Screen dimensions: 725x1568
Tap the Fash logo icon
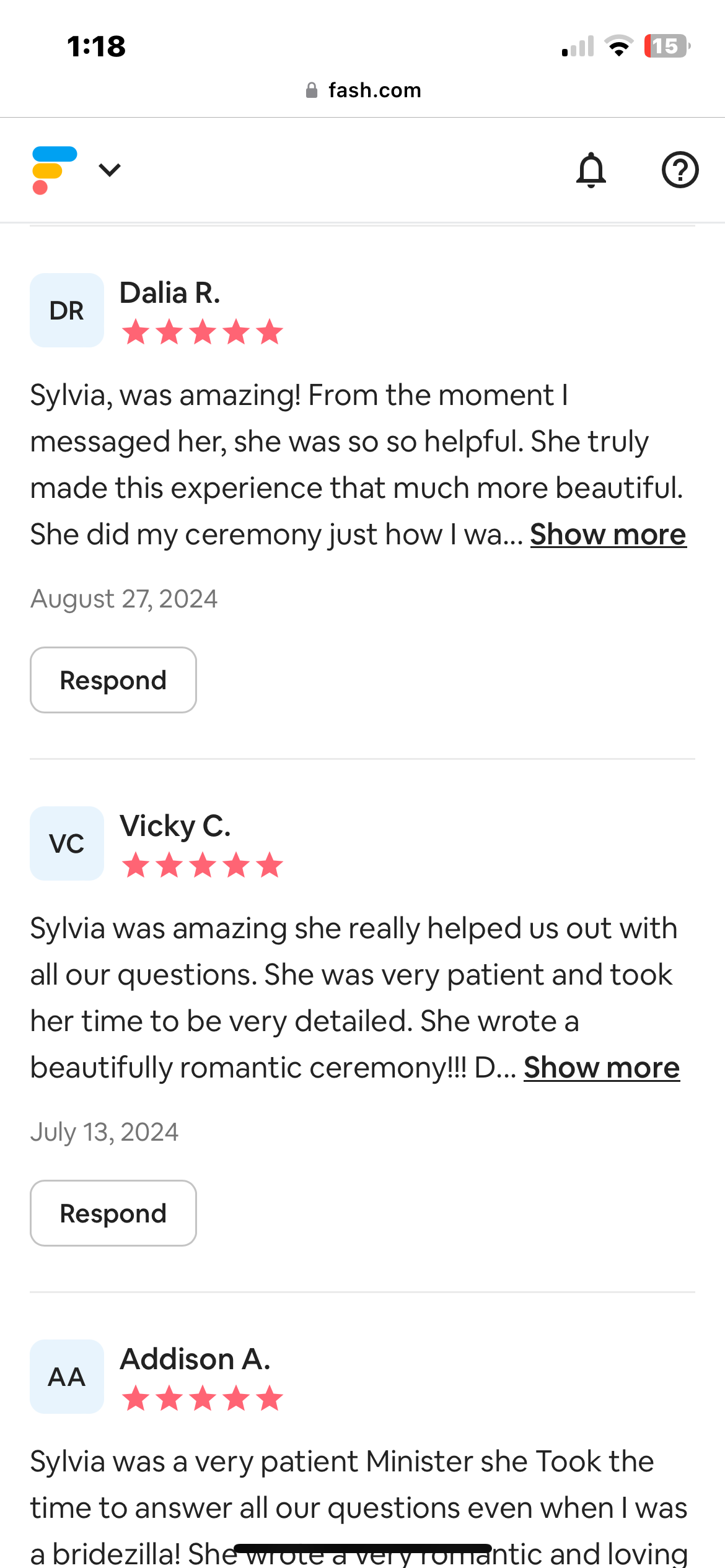[54, 170]
